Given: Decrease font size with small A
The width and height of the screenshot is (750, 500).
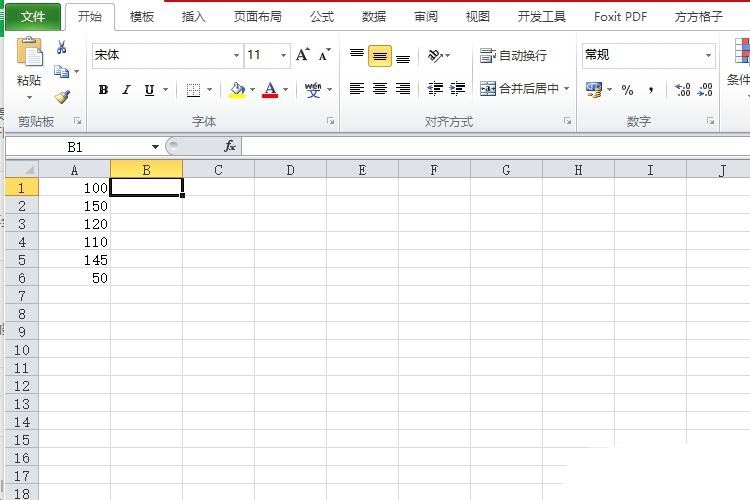Looking at the screenshot, I should click(x=325, y=55).
